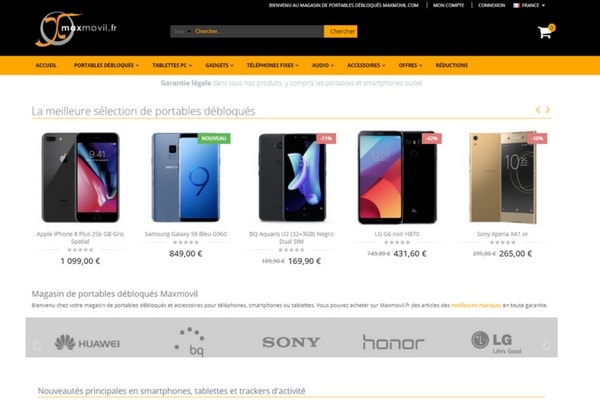Select the Sony brand logo

click(291, 342)
